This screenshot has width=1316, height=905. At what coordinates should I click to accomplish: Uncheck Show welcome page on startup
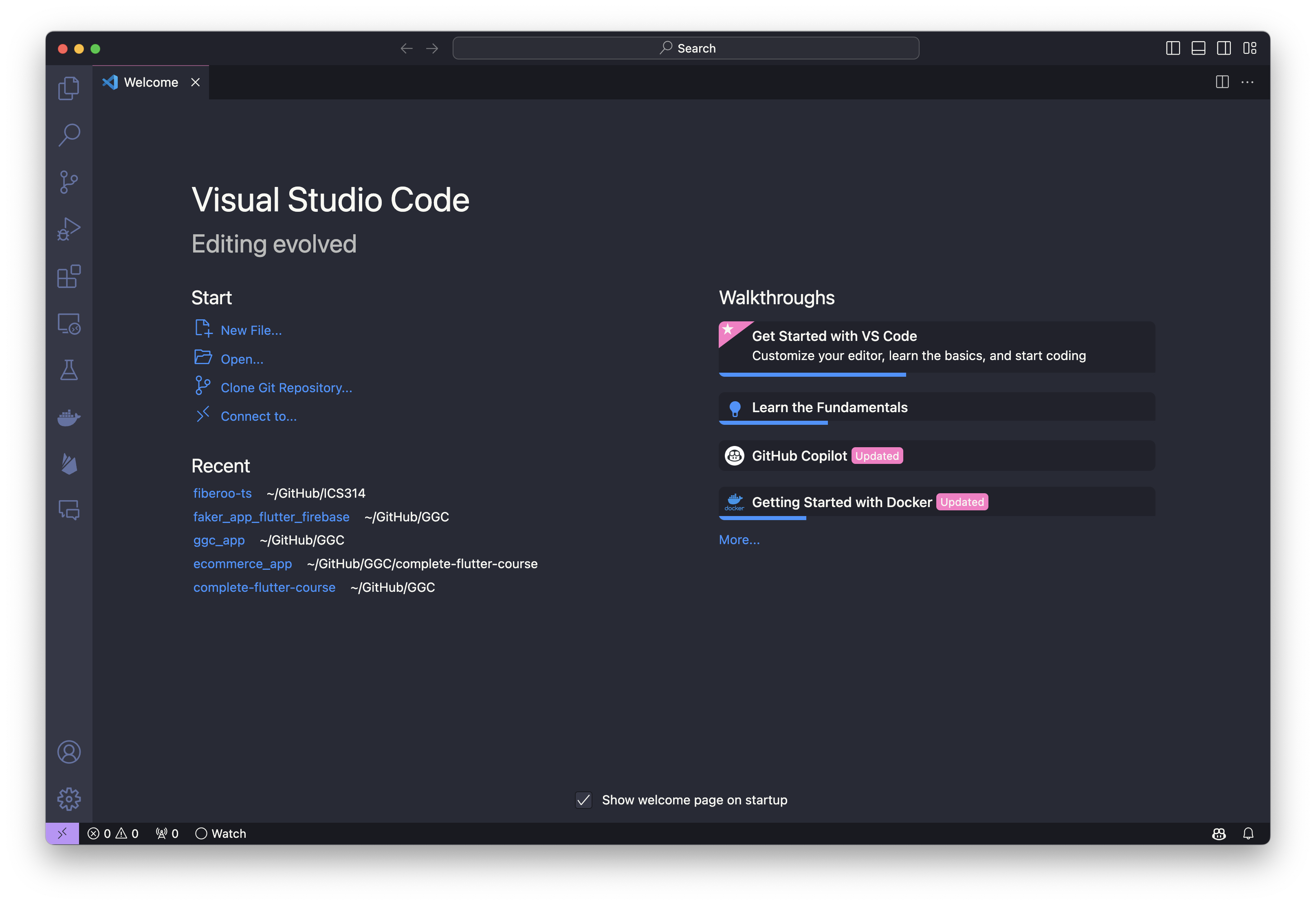click(583, 800)
